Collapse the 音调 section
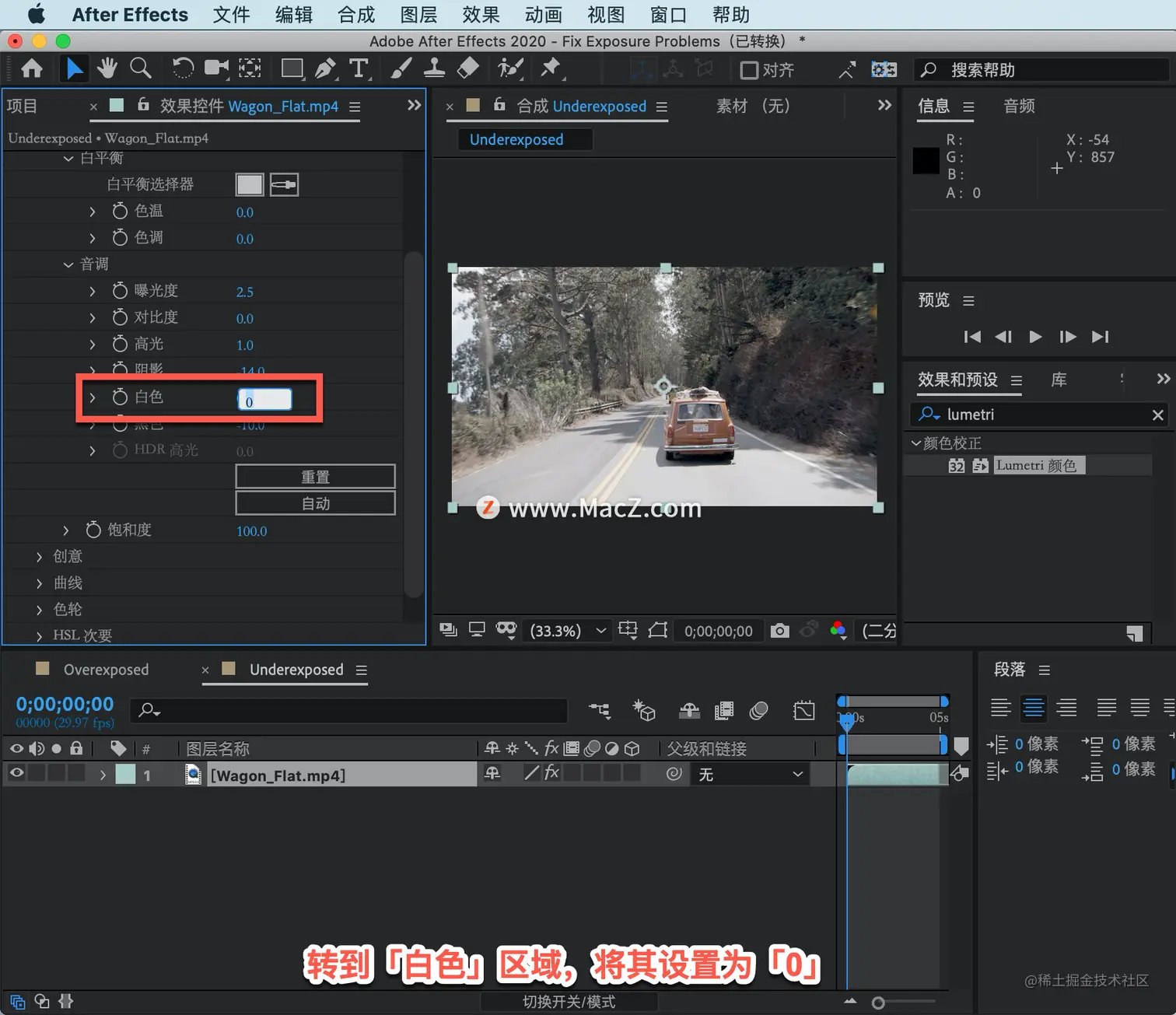This screenshot has width=1176, height=1015. pyautogui.click(x=68, y=264)
